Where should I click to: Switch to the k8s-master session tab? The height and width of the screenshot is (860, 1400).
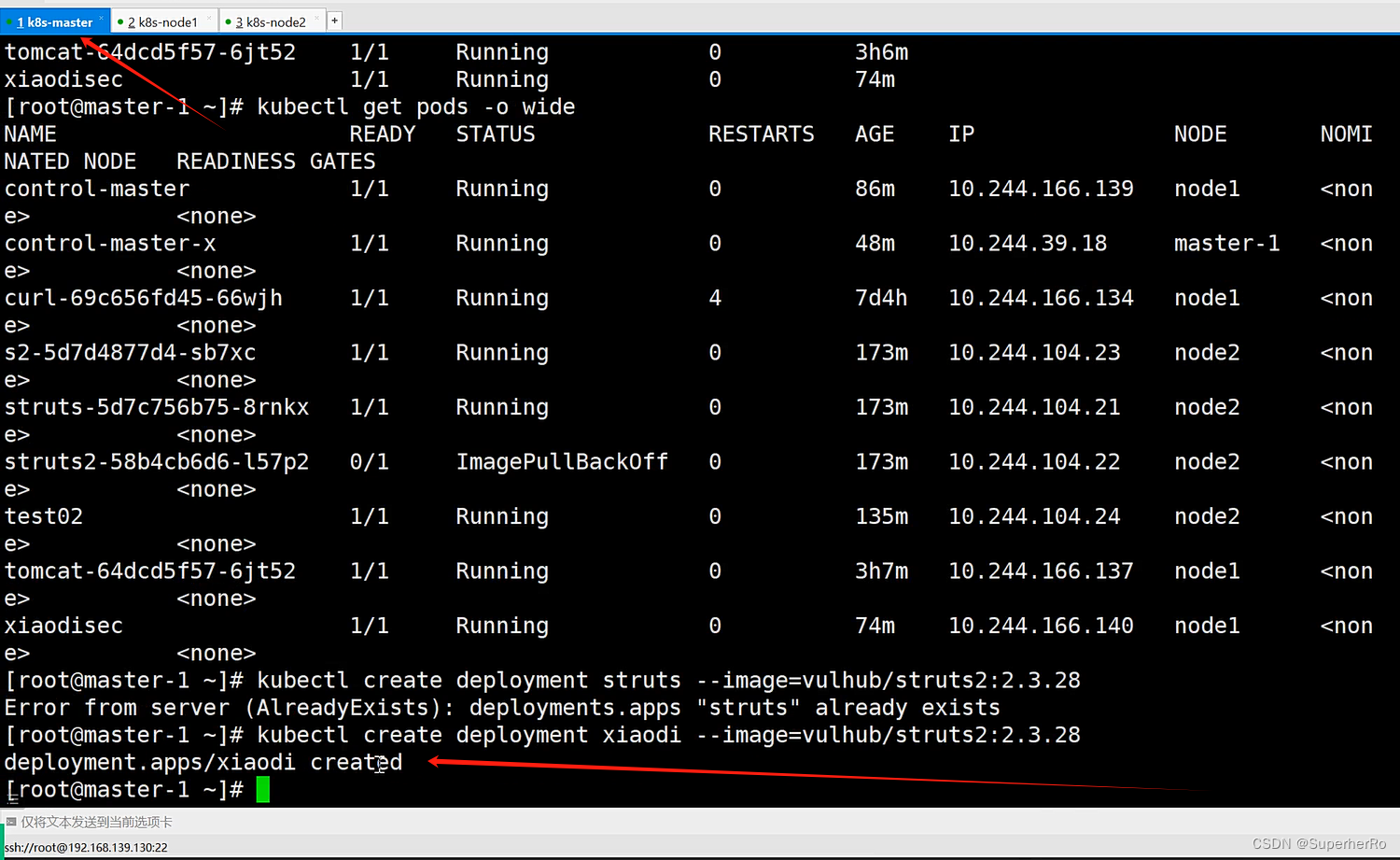tap(54, 21)
